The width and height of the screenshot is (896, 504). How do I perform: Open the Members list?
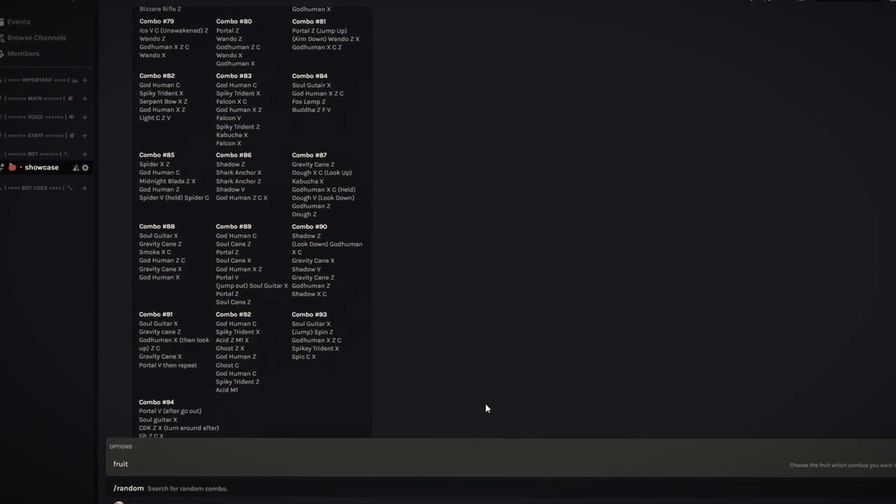tap(23, 54)
